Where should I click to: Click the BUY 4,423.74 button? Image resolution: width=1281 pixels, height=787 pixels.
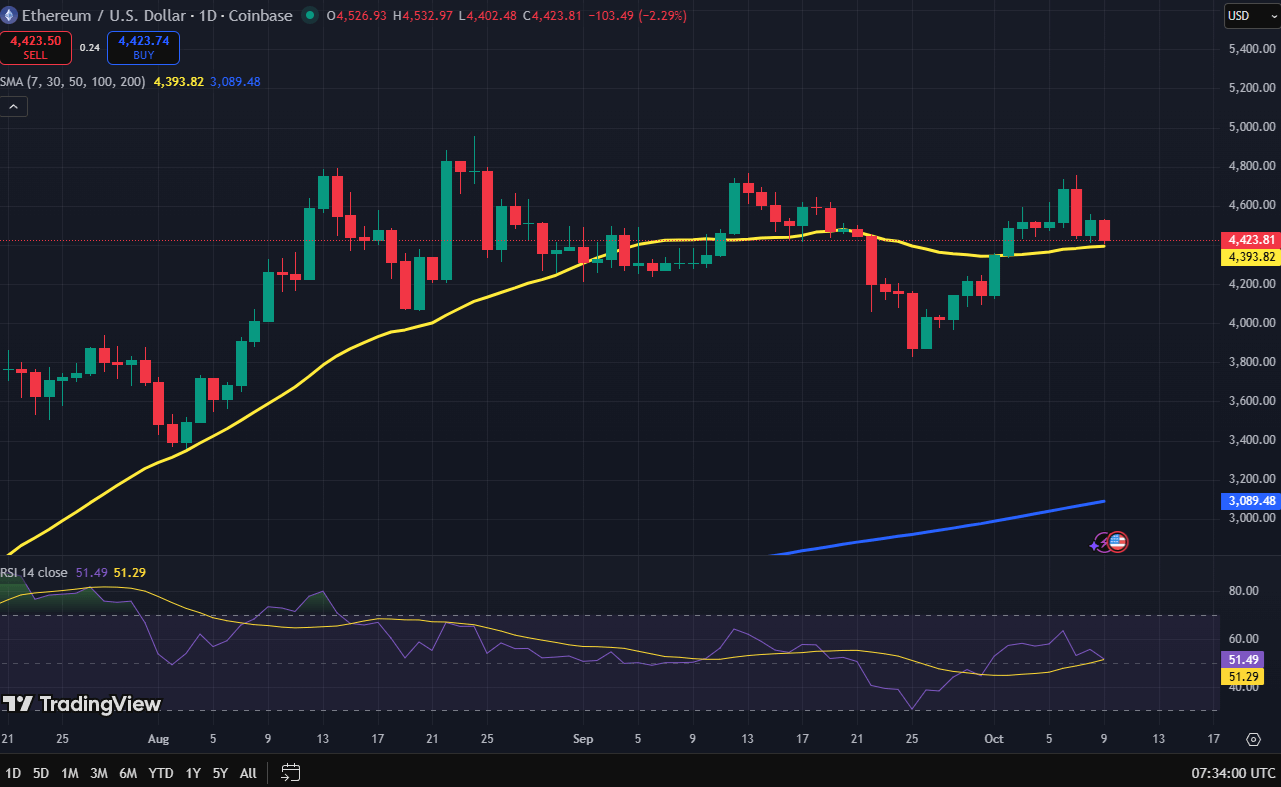tap(143, 46)
